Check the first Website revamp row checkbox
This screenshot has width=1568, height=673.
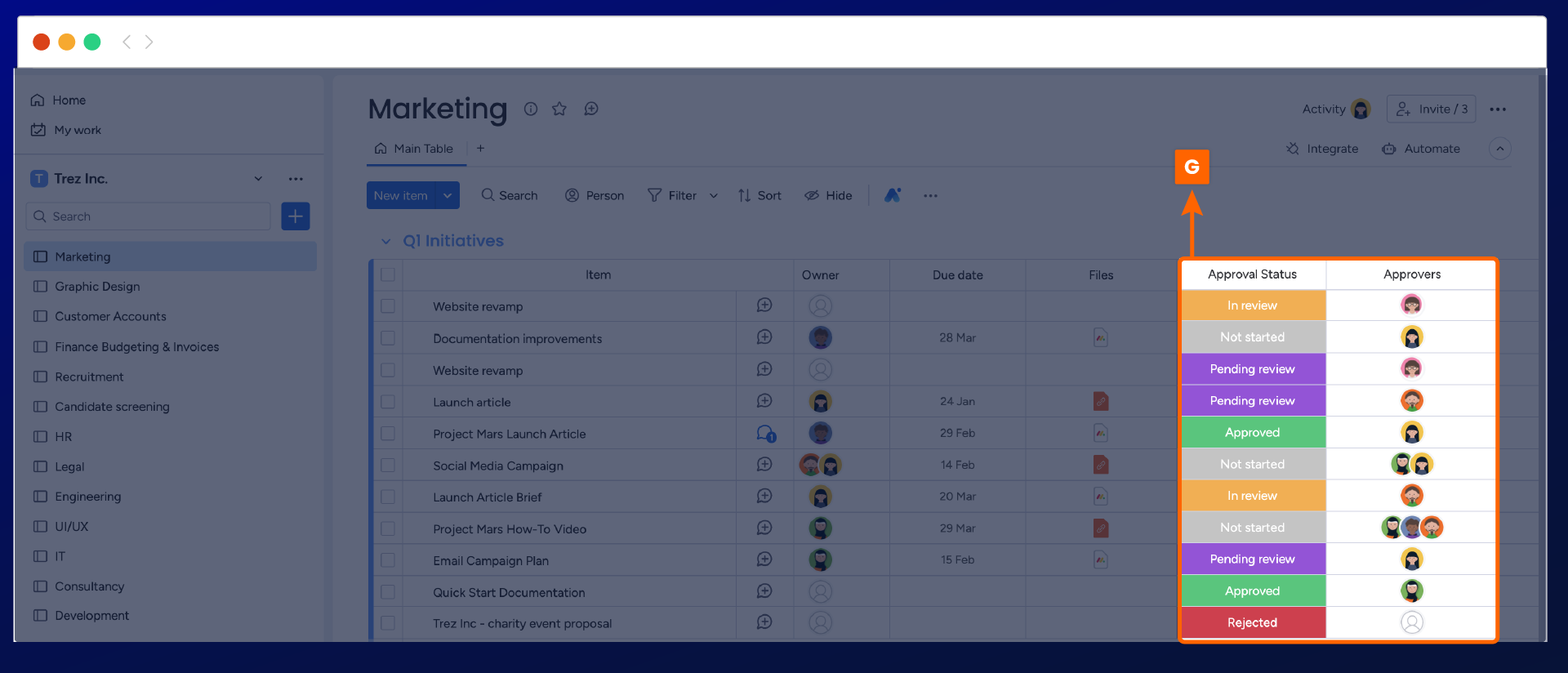point(388,306)
